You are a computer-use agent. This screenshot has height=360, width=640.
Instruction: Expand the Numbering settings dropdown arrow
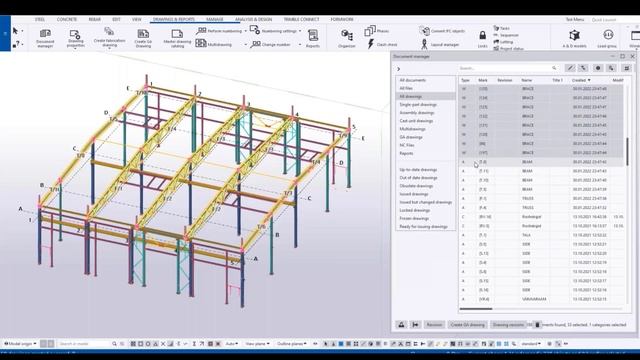tap(300, 31)
